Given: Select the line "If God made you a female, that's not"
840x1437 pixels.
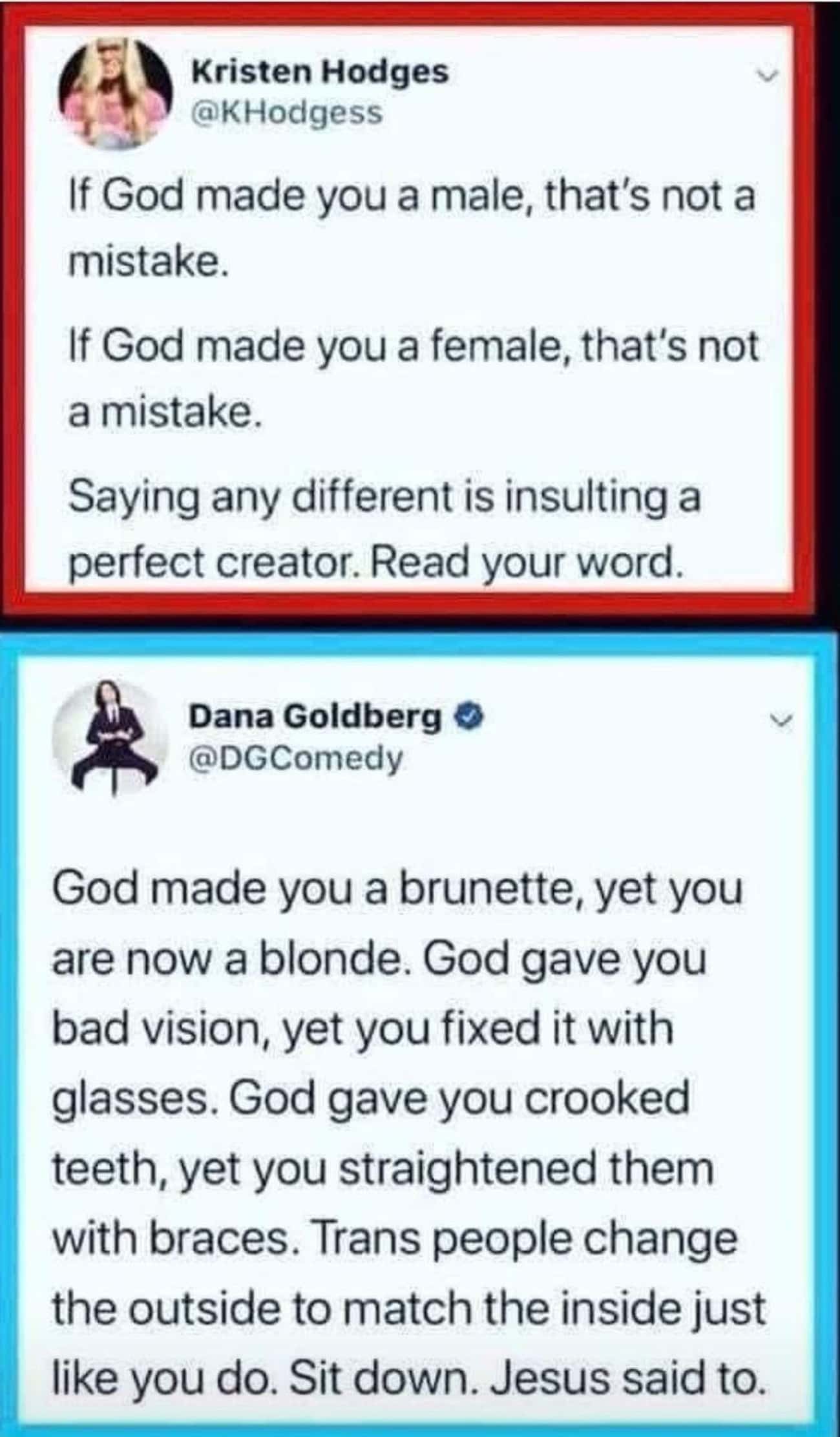Looking at the screenshot, I should 414,346.
